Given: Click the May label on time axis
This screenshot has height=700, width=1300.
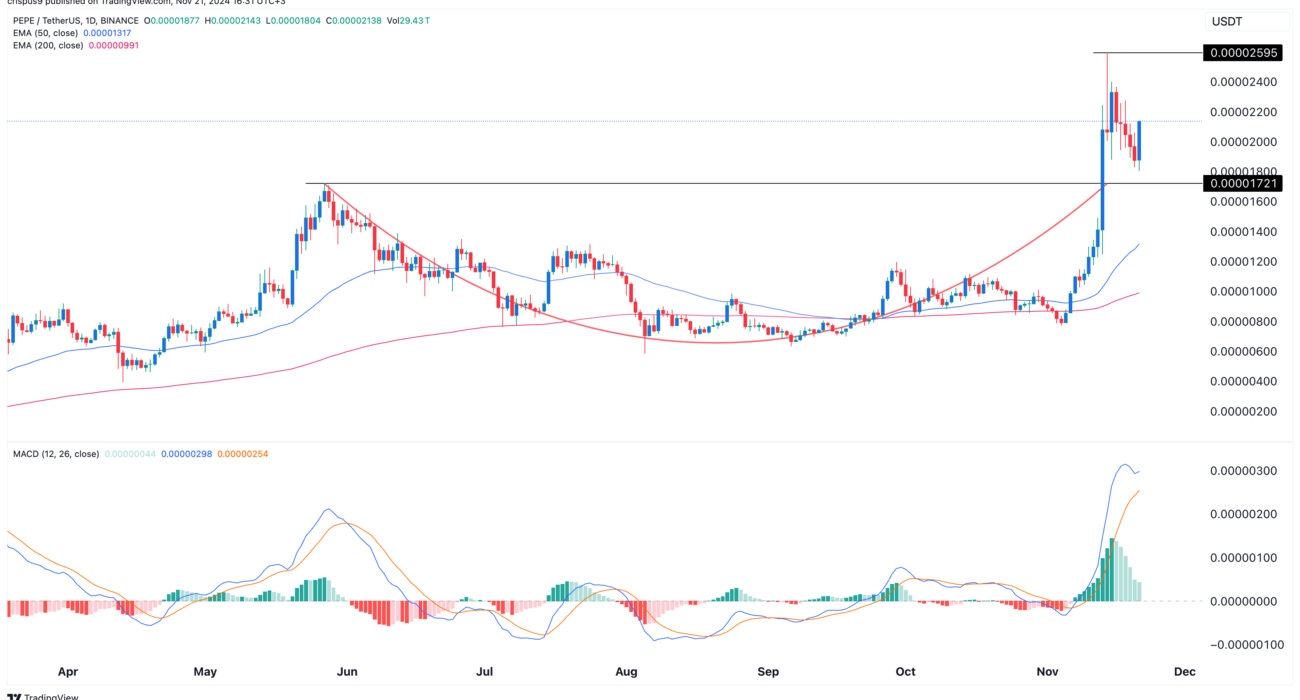Looking at the screenshot, I should tap(205, 673).
